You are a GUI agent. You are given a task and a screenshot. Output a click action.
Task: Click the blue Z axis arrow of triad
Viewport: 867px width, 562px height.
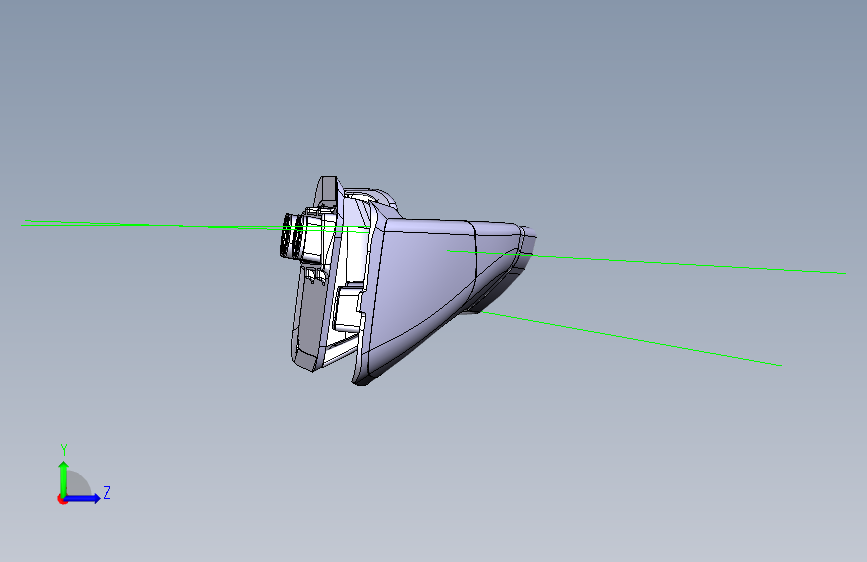point(83,498)
